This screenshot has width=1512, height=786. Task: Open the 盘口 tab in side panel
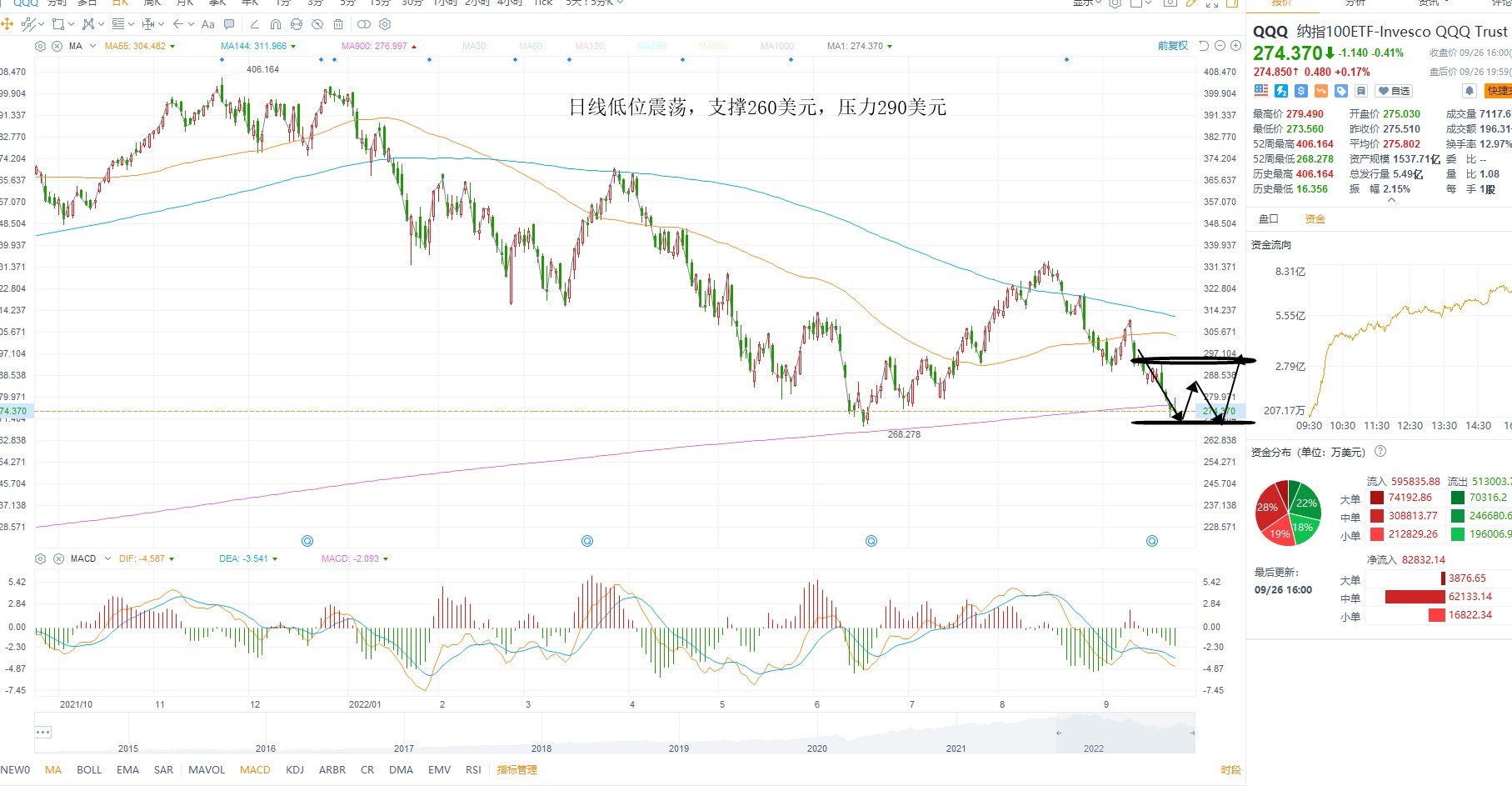pyautogui.click(x=1269, y=219)
